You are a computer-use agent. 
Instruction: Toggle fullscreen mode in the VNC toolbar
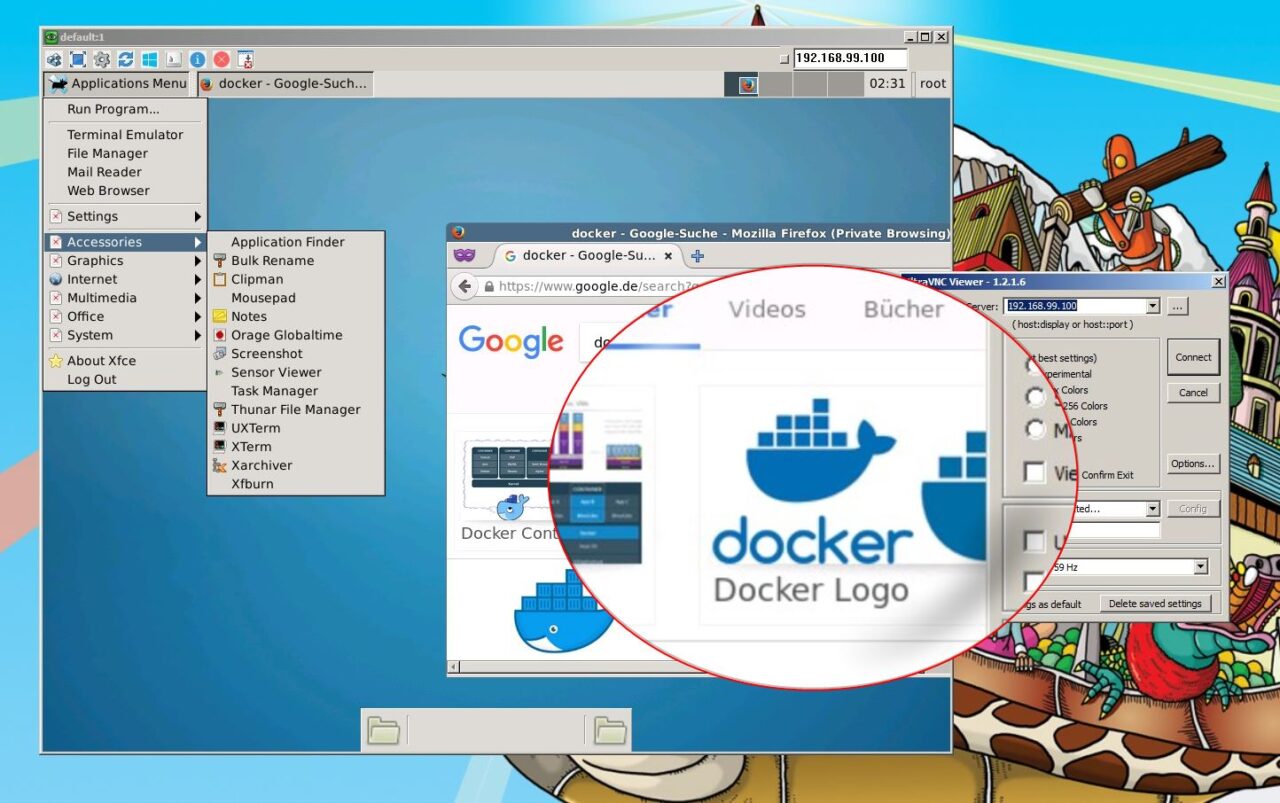[x=77, y=59]
